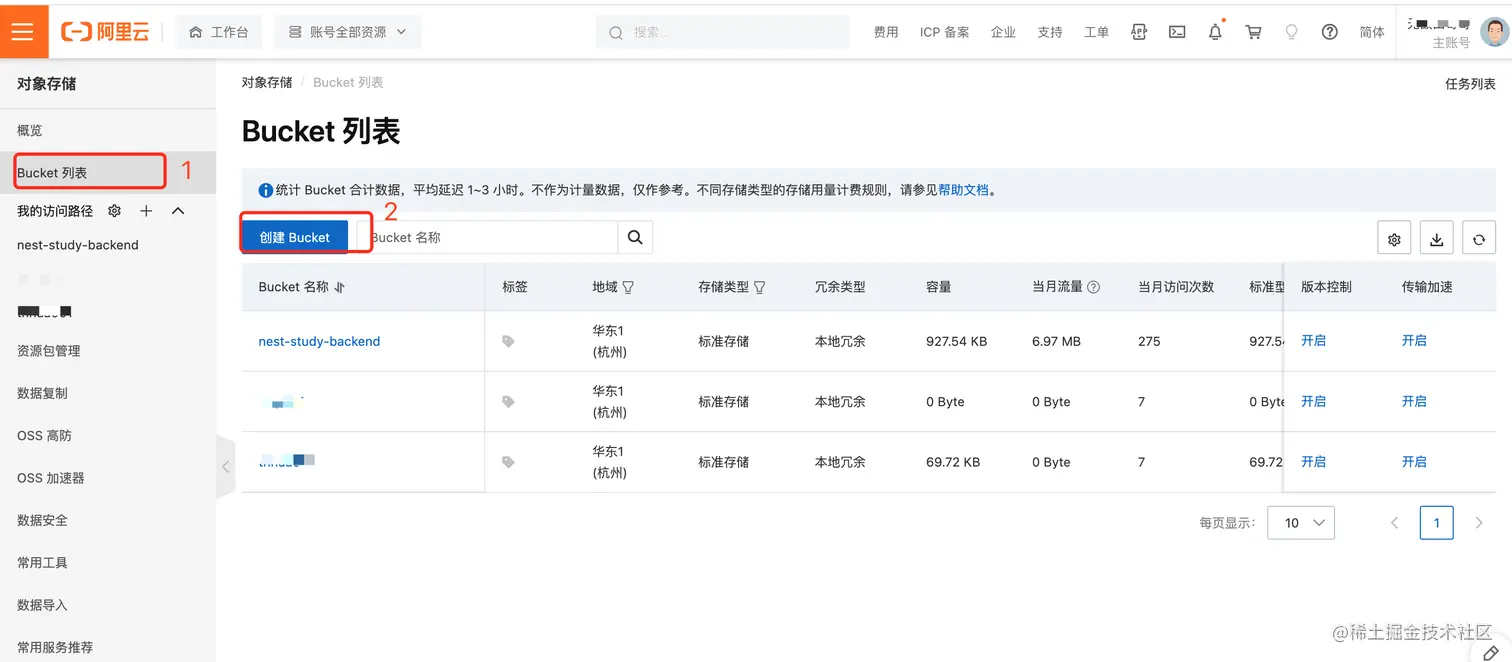Click the APP icon in header
This screenshot has height=662, width=1512.
tap(1139, 32)
